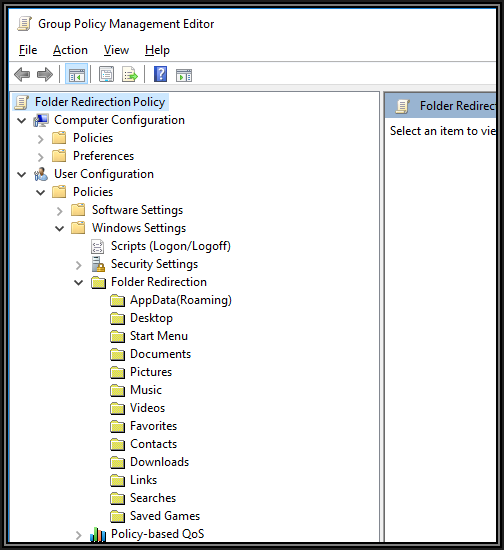Click the Back arrow toolbar button
This screenshot has width=504, height=550.
coord(22,74)
